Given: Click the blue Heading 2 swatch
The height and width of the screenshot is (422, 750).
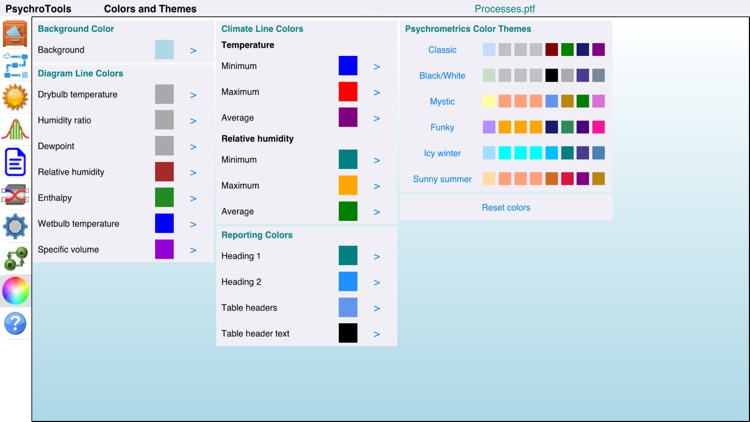Looking at the screenshot, I should pos(348,282).
